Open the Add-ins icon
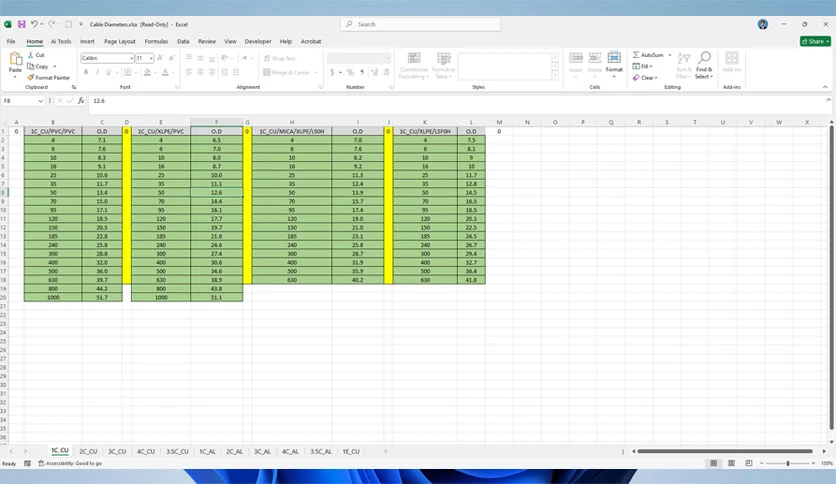 pyautogui.click(x=732, y=58)
